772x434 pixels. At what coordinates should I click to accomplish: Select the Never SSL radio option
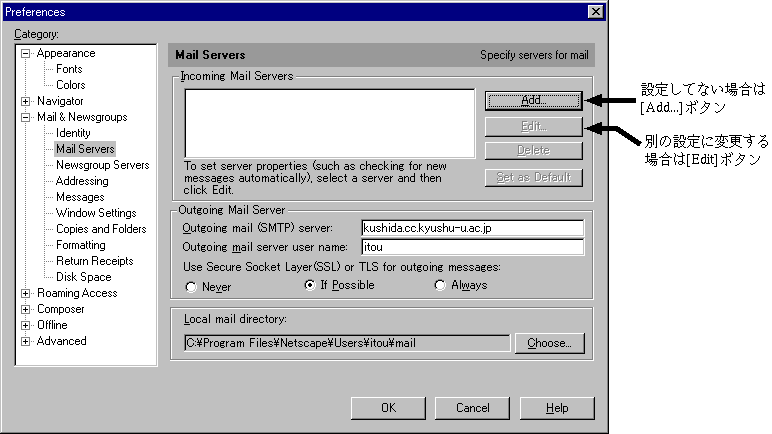coord(192,286)
